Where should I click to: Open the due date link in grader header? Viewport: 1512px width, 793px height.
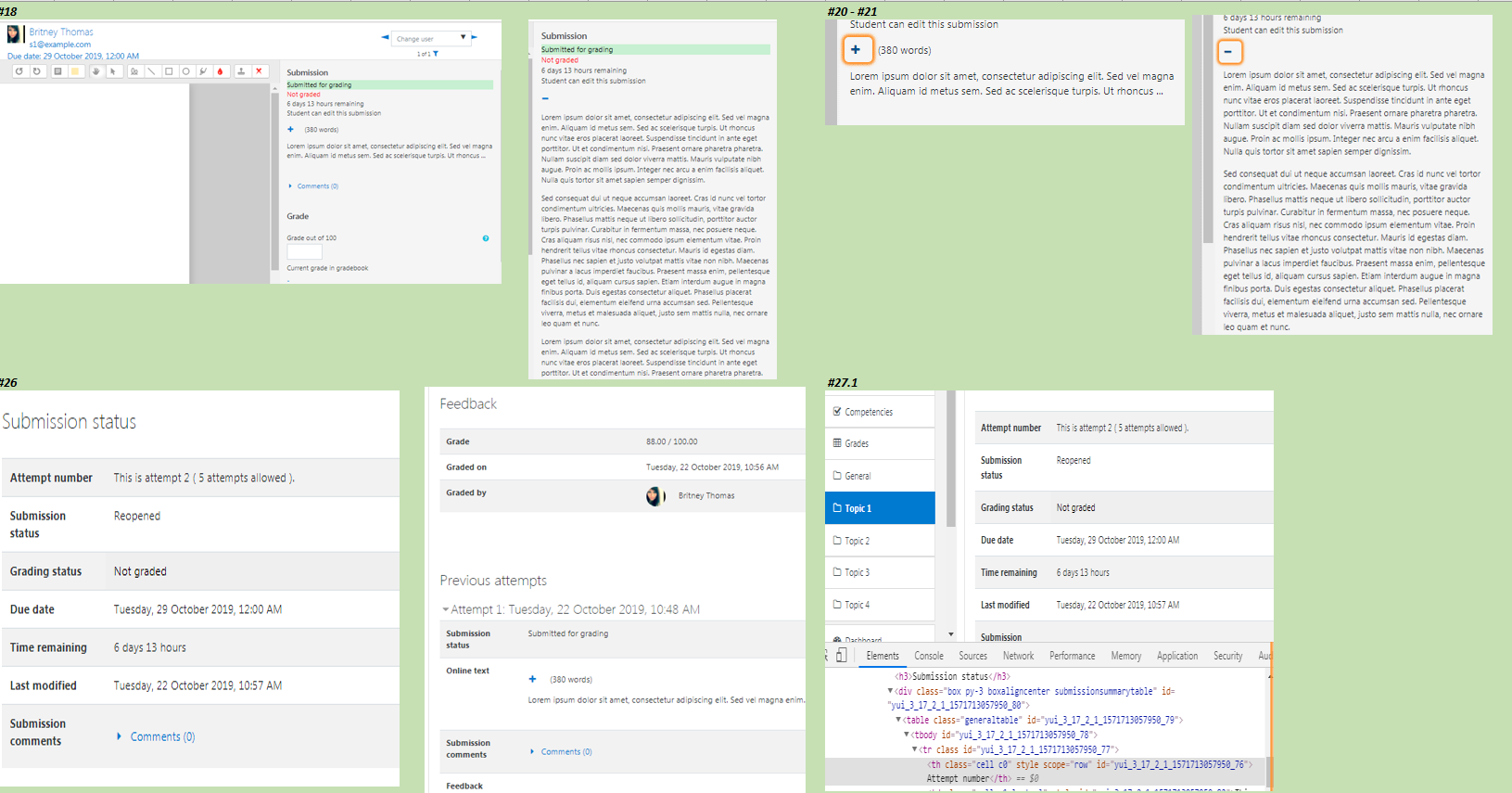73,56
